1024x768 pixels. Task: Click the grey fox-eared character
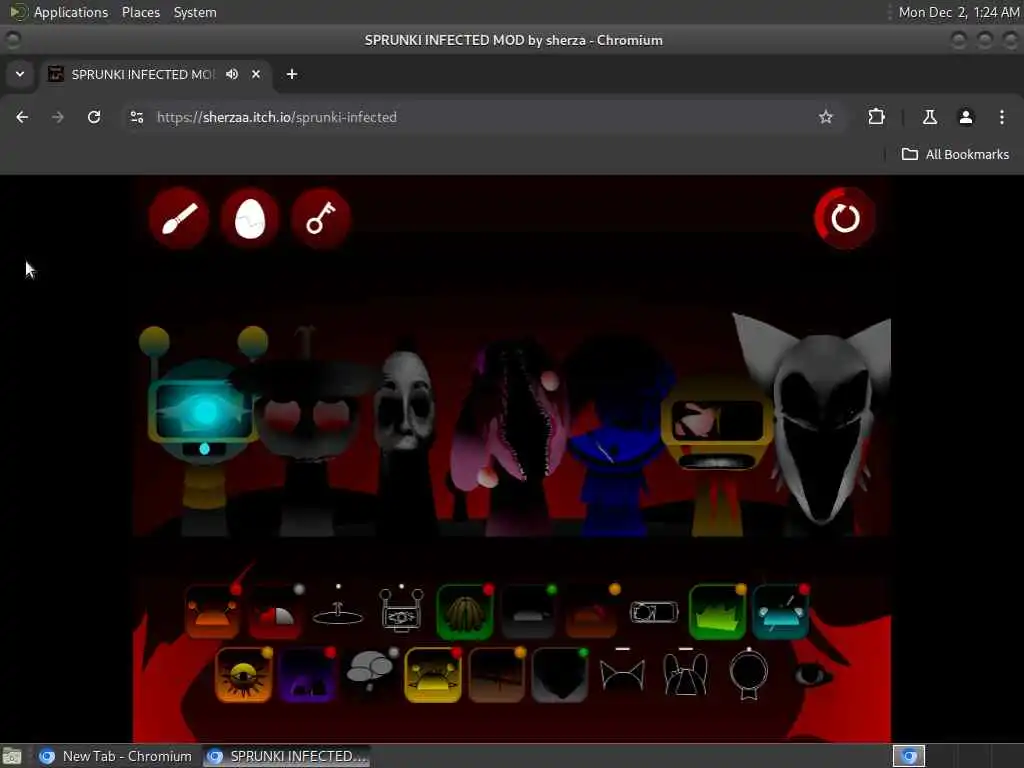[820, 424]
